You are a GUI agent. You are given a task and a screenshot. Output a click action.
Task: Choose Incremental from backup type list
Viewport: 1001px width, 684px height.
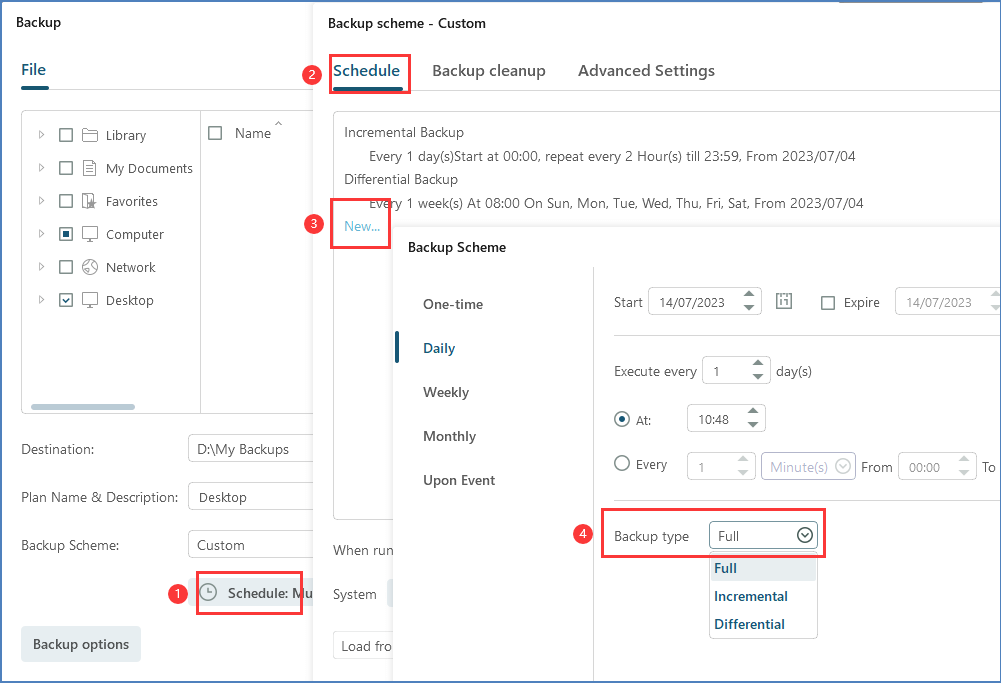(751, 596)
